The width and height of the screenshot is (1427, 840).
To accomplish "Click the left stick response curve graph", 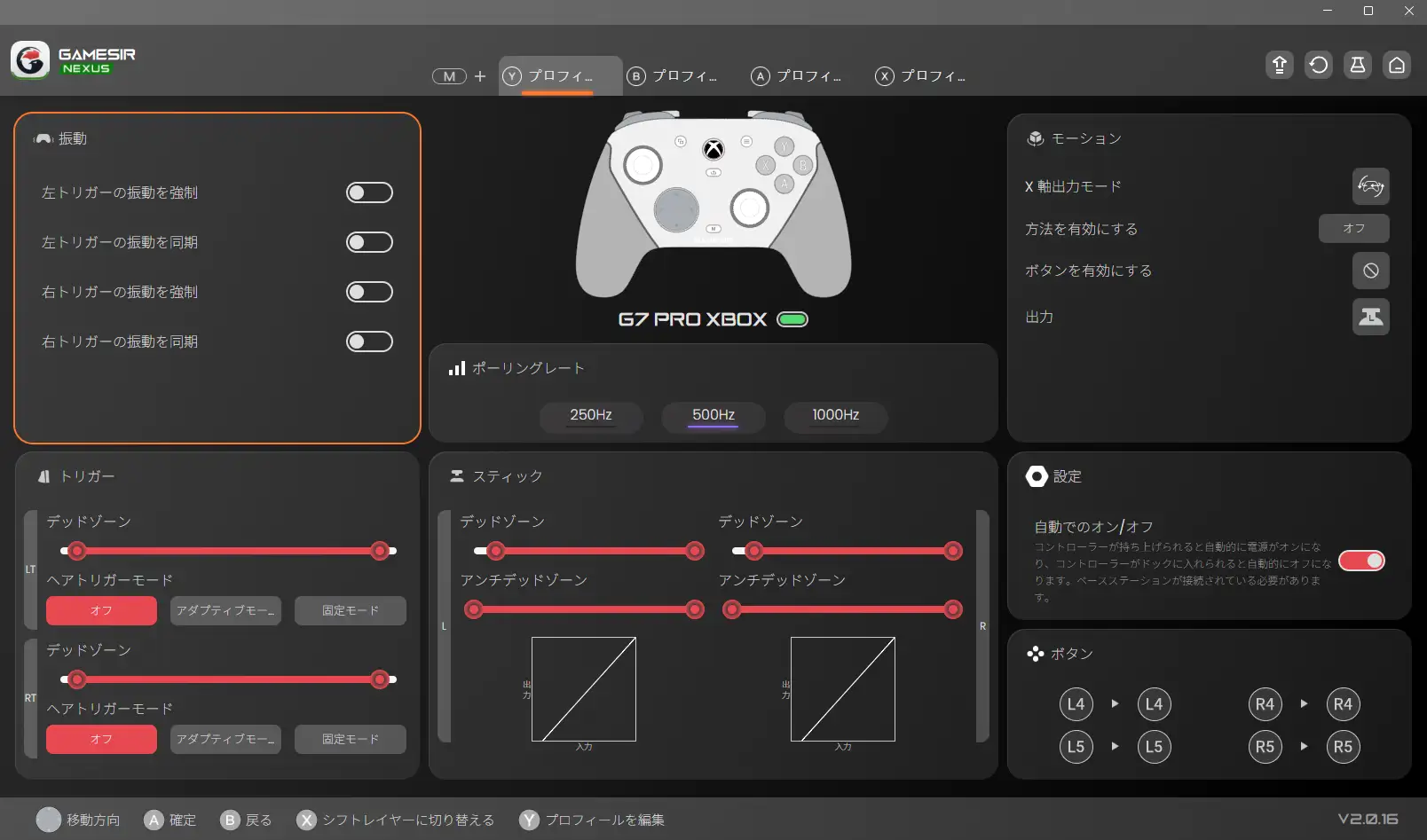I will [584, 689].
